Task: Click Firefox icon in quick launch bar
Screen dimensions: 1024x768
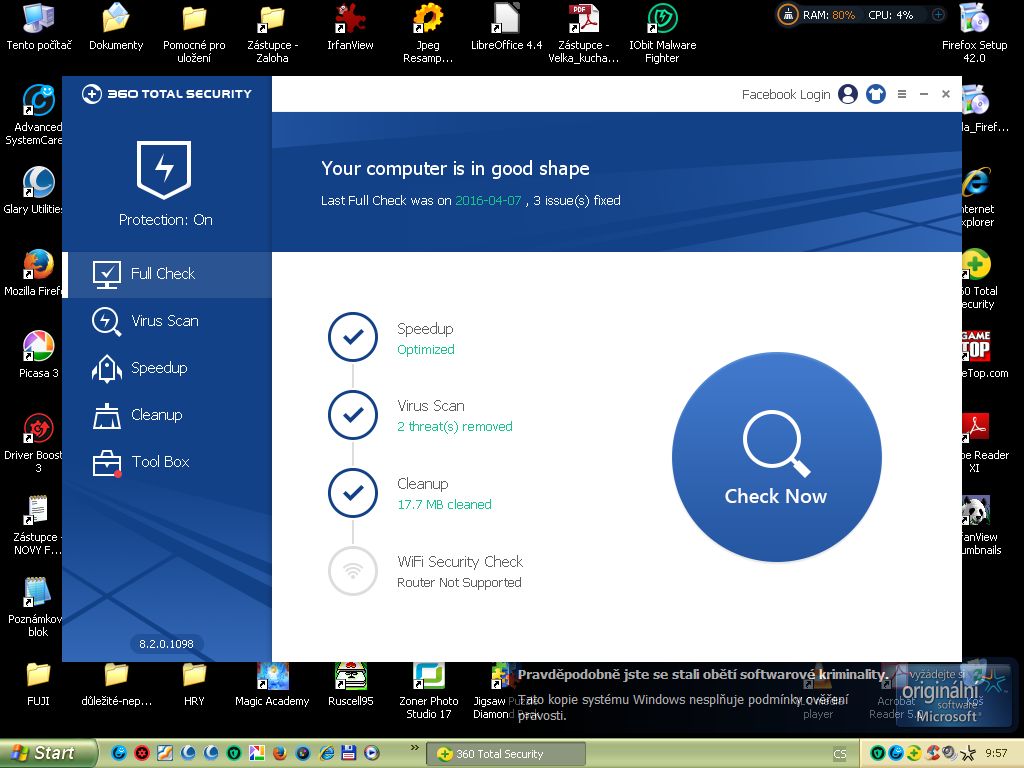Action: [x=280, y=753]
